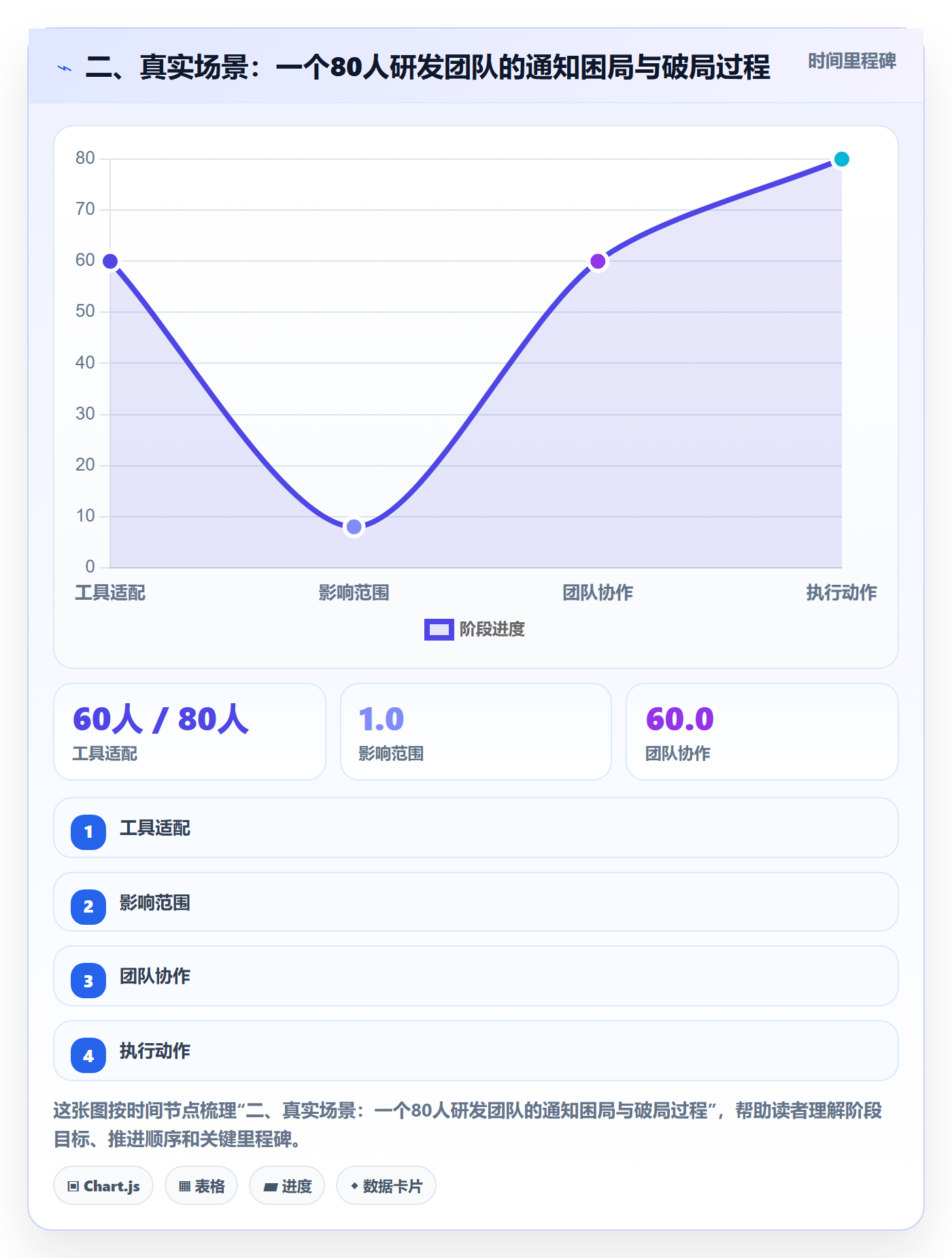Screen dimensions: 952x1258
Task: Select the 执行动作 step row text
Action: (155, 1051)
